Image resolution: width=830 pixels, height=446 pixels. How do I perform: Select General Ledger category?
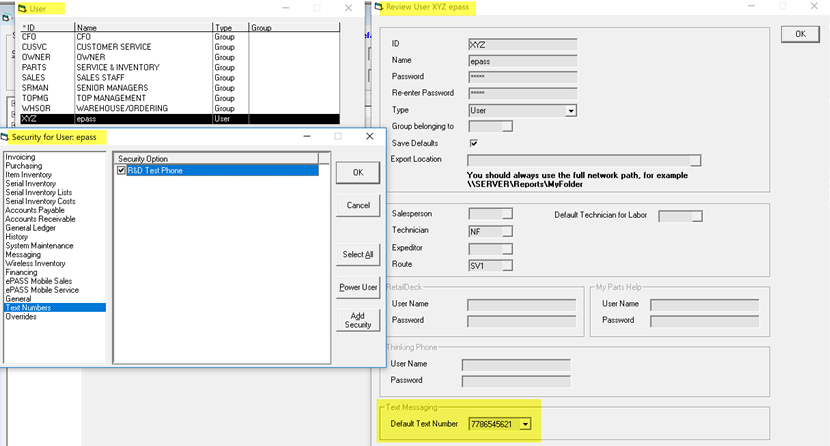pyautogui.click(x=30, y=228)
